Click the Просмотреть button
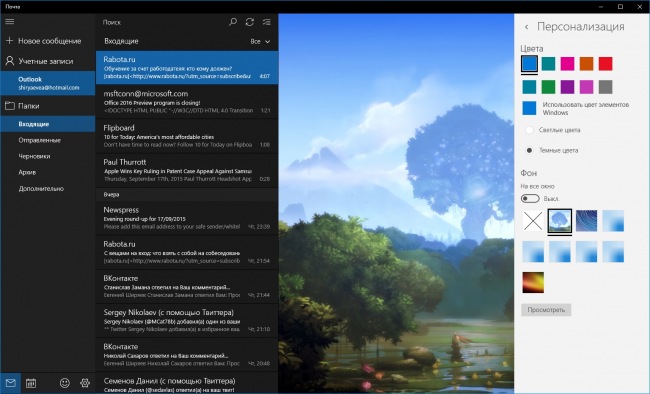 (546, 310)
